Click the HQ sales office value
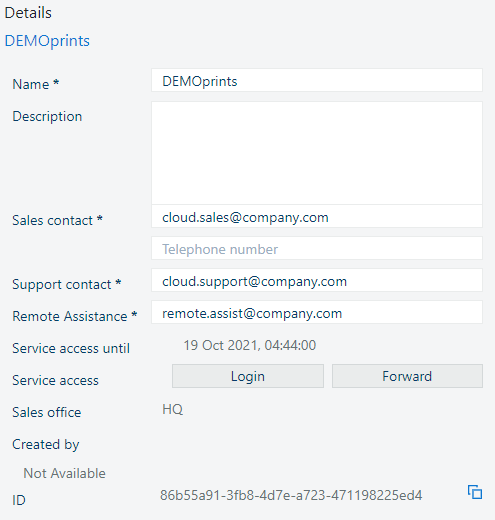This screenshot has height=520, width=495. coord(172,409)
